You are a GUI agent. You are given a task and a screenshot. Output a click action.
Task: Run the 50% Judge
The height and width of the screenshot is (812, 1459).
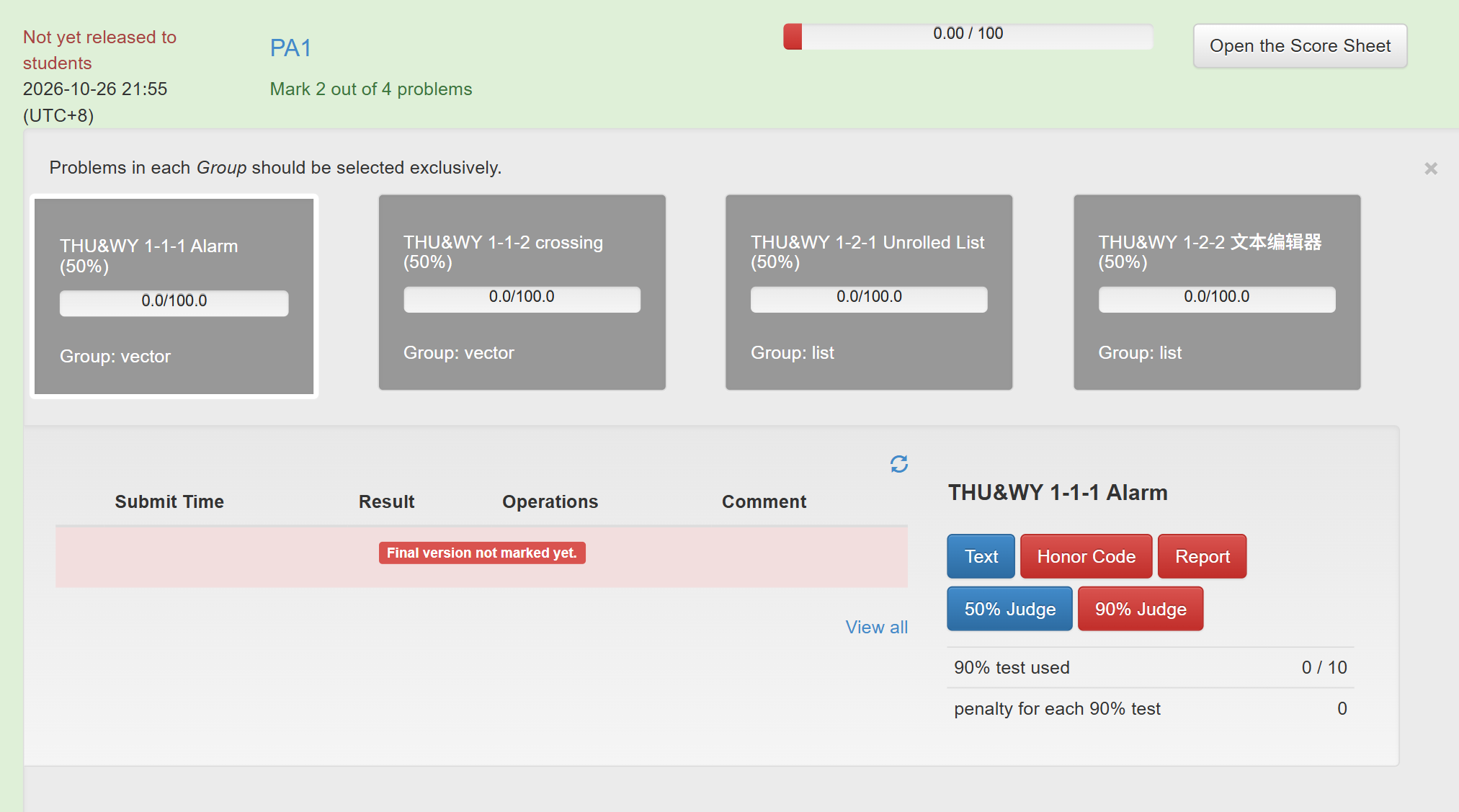1010,609
